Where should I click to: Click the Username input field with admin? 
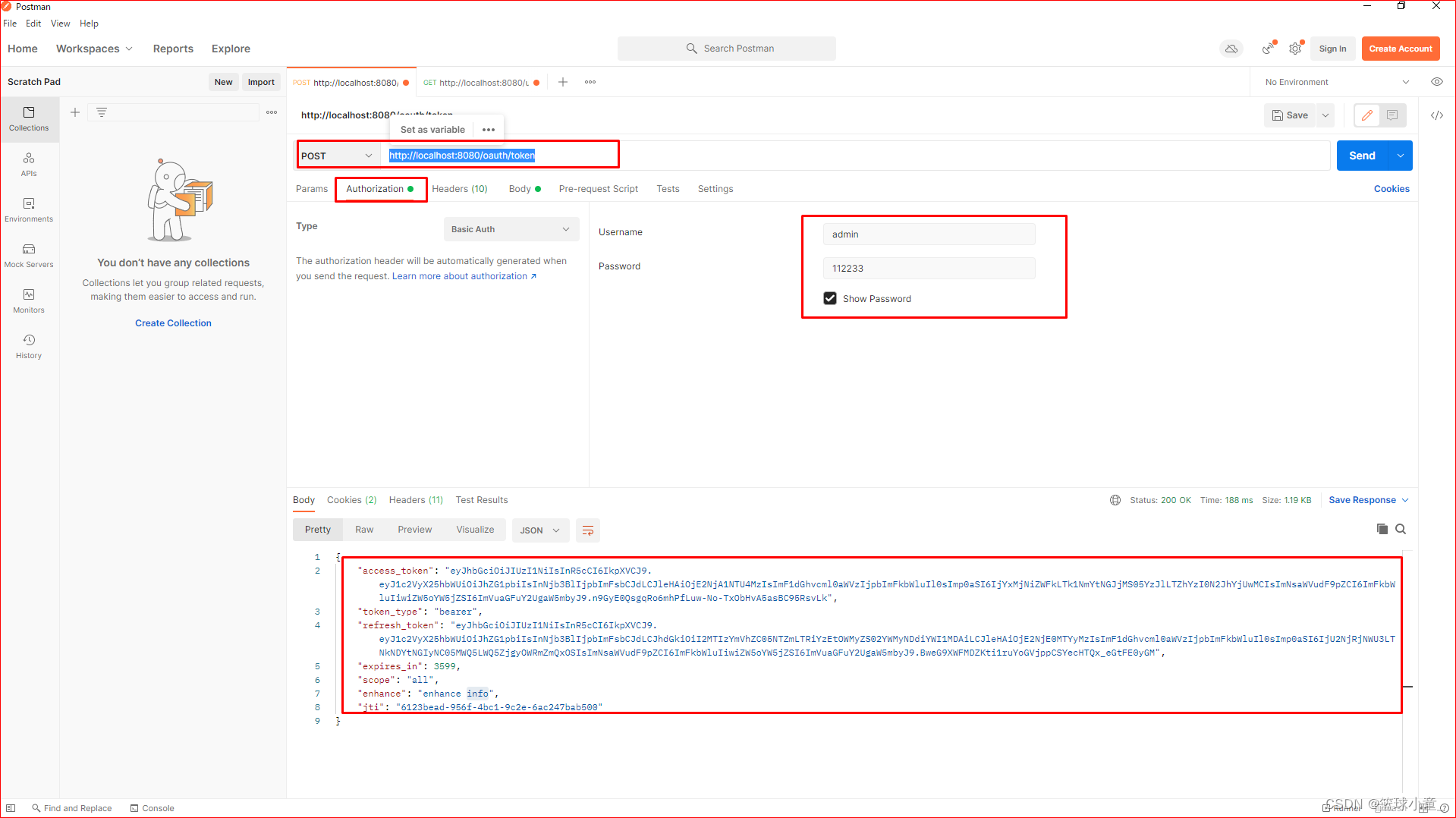pos(929,234)
